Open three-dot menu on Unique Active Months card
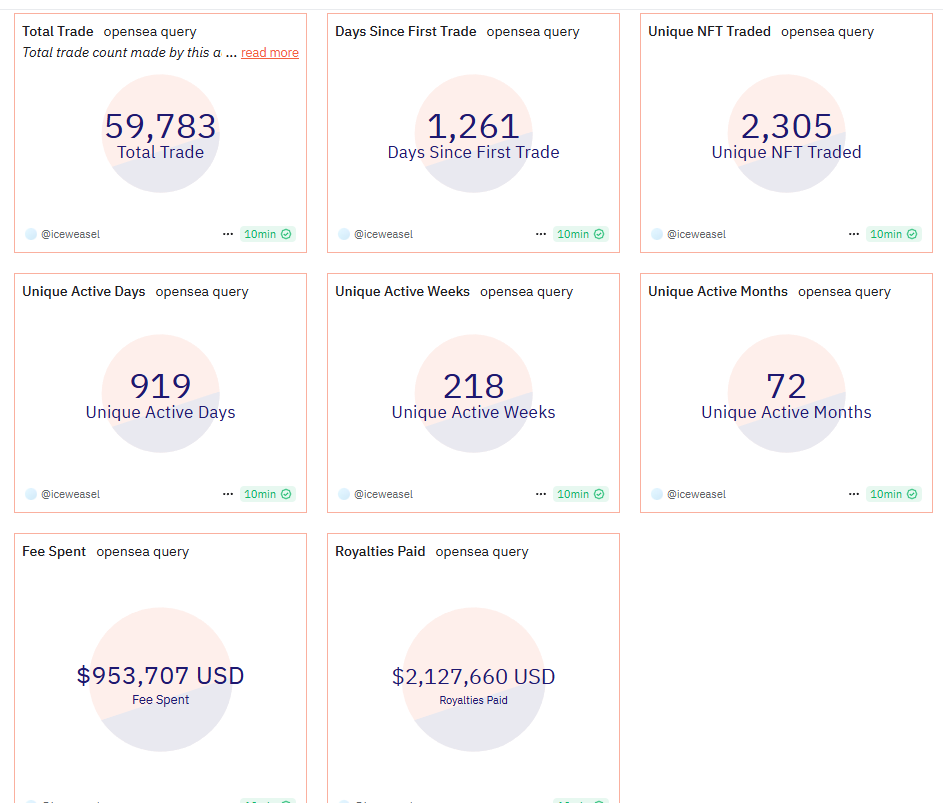This screenshot has width=943, height=803. pyautogui.click(x=854, y=494)
